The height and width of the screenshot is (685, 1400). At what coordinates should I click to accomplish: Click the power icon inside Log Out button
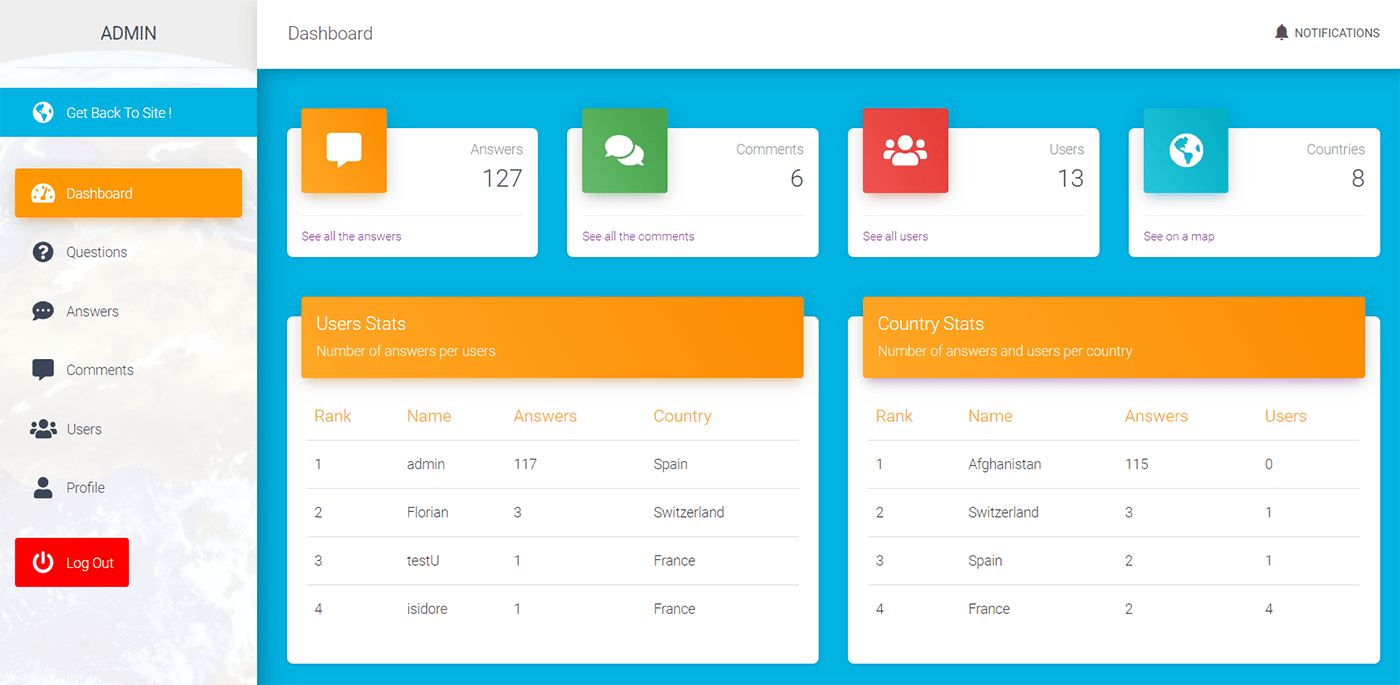41,562
